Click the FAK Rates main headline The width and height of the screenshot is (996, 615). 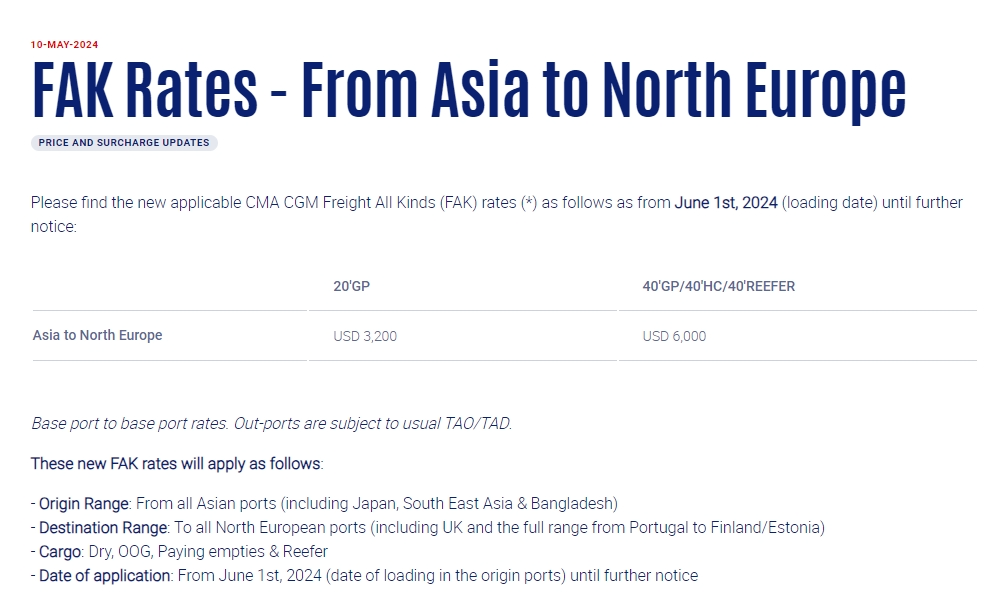468,90
